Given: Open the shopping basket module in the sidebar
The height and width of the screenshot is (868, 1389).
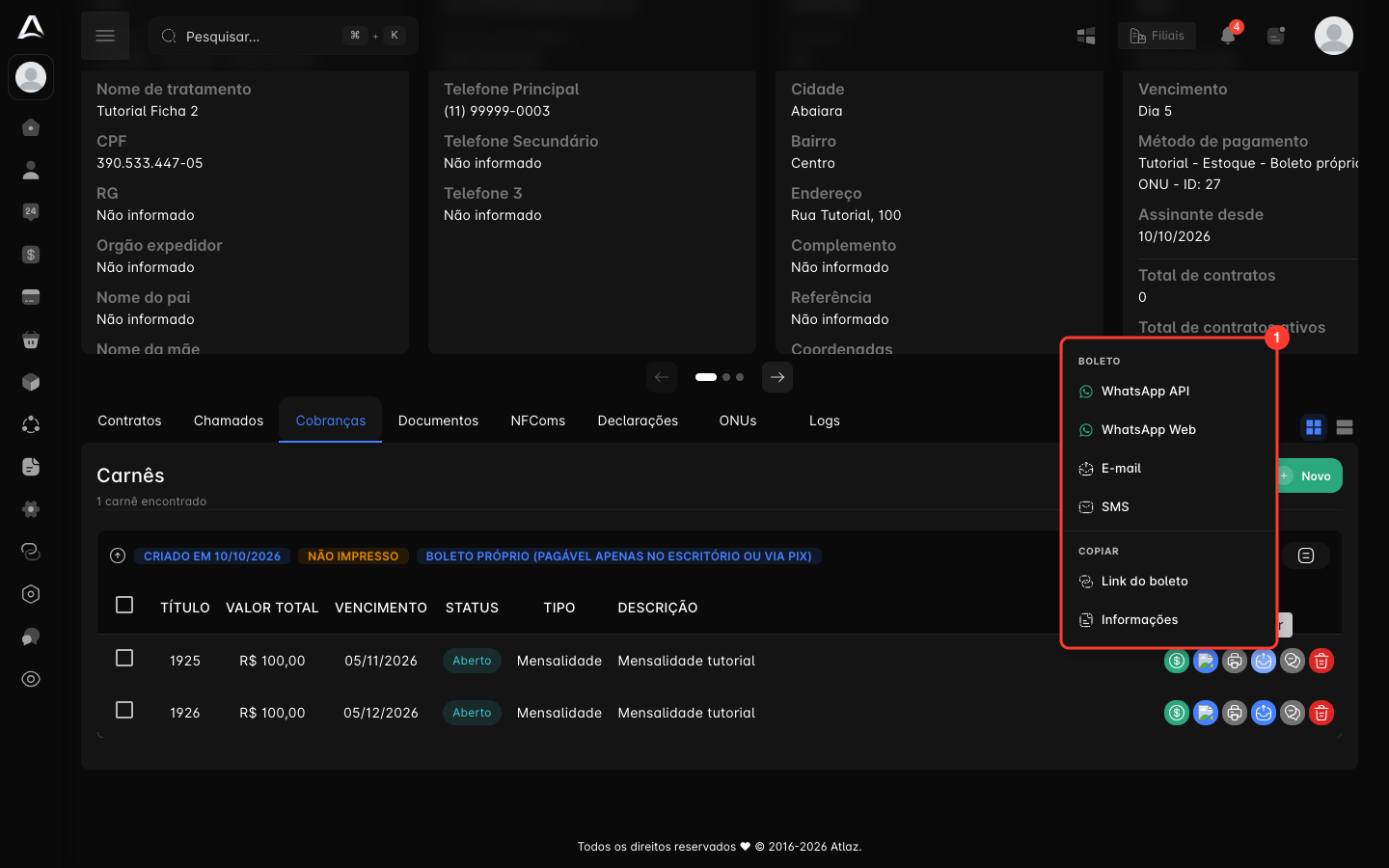Looking at the screenshot, I should click(31, 339).
